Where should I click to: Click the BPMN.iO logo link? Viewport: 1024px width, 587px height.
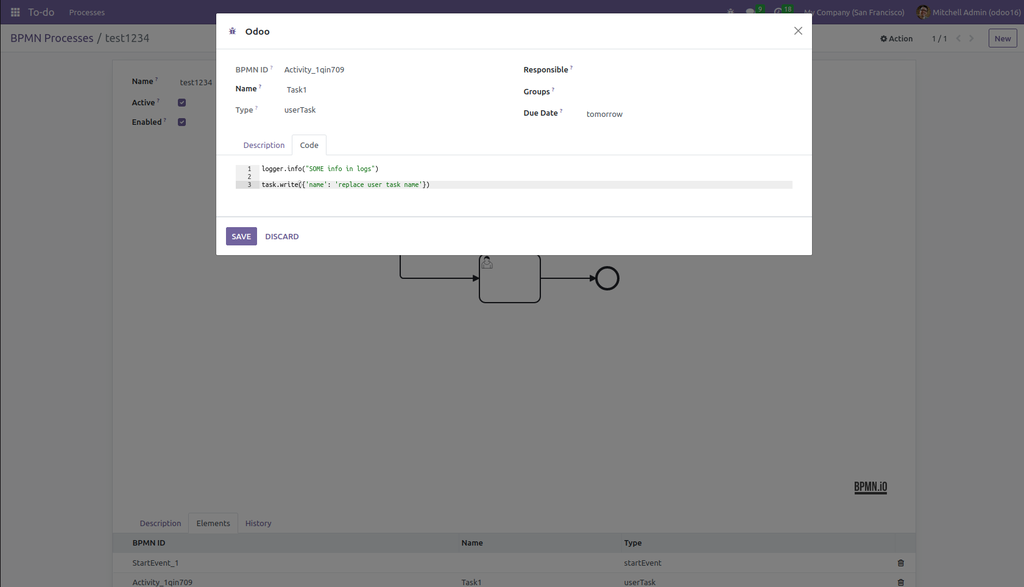click(x=871, y=487)
